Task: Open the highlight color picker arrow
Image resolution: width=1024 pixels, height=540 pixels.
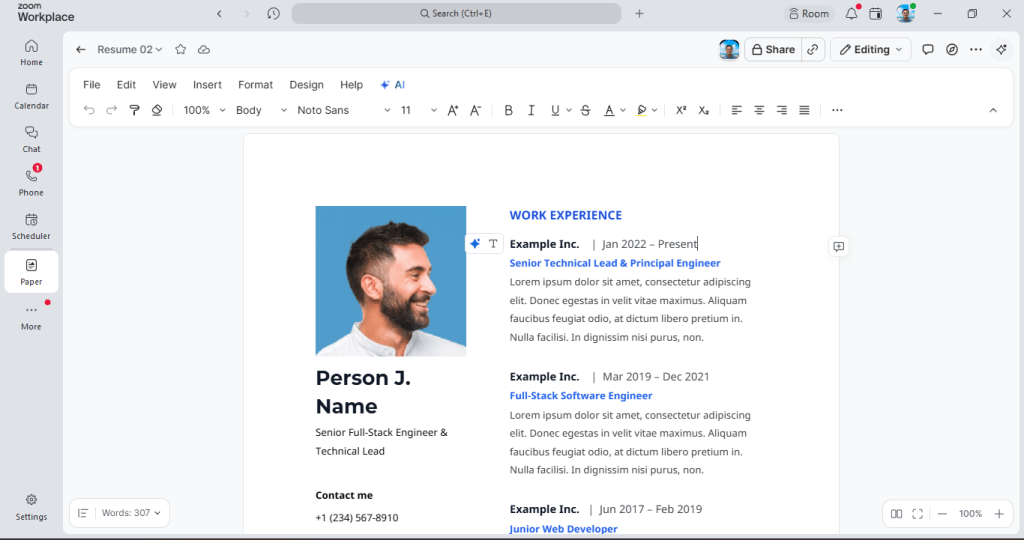Action: tap(654, 110)
